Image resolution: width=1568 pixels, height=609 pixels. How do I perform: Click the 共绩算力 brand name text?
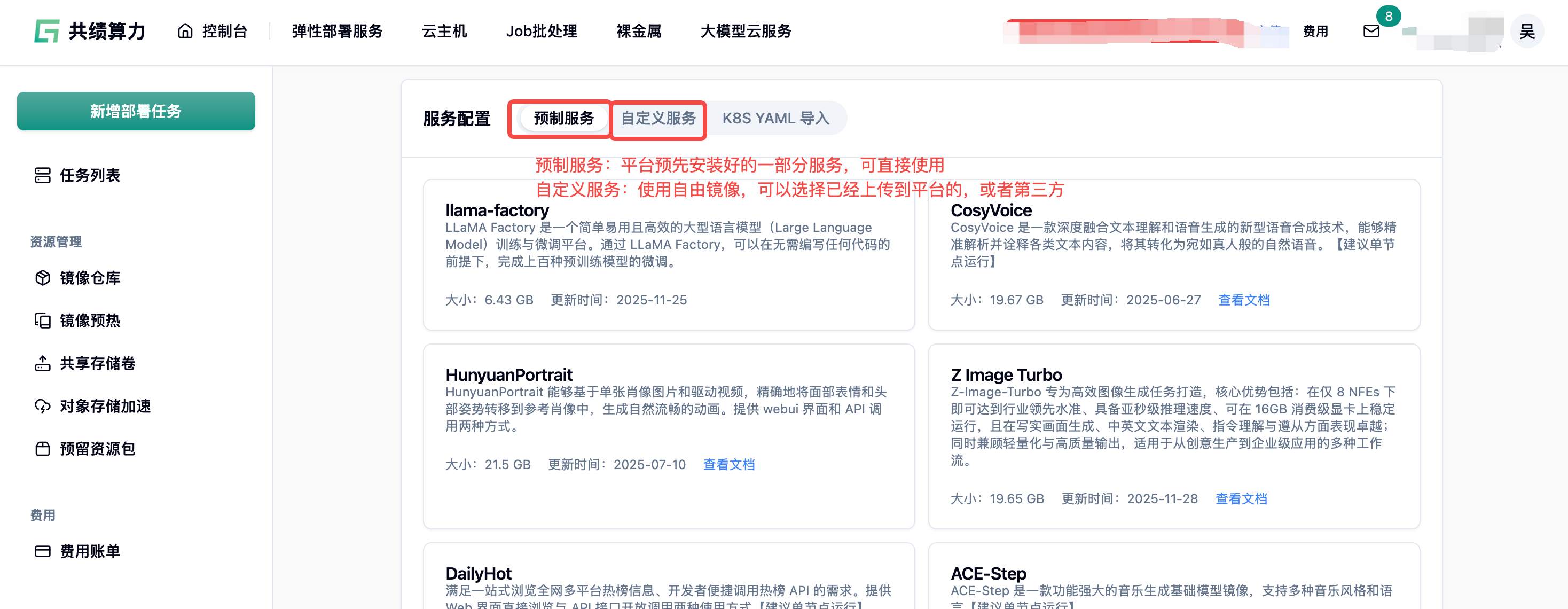[x=107, y=31]
